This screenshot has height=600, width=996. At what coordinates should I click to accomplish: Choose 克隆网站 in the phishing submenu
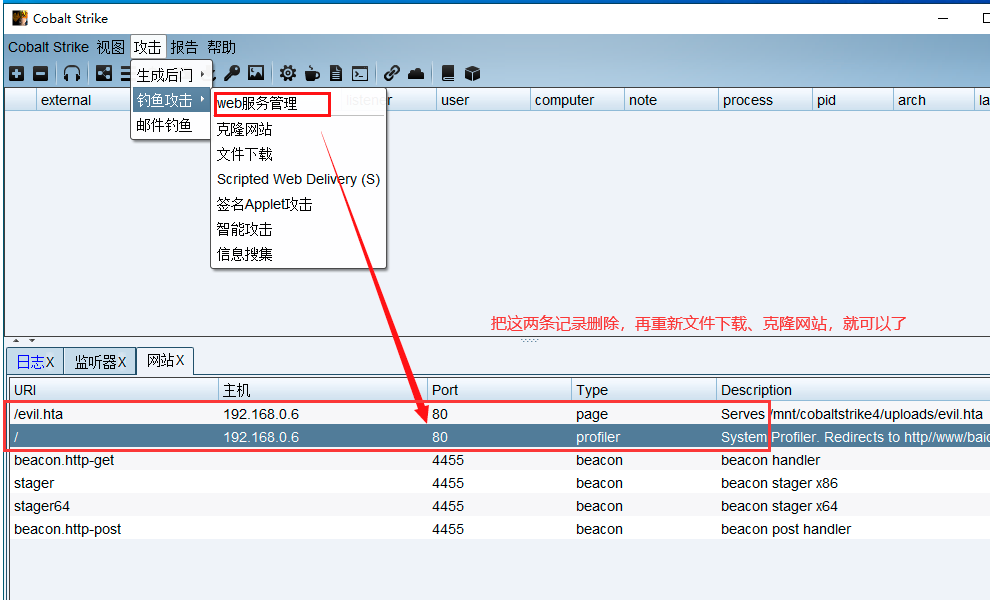[x=244, y=129]
